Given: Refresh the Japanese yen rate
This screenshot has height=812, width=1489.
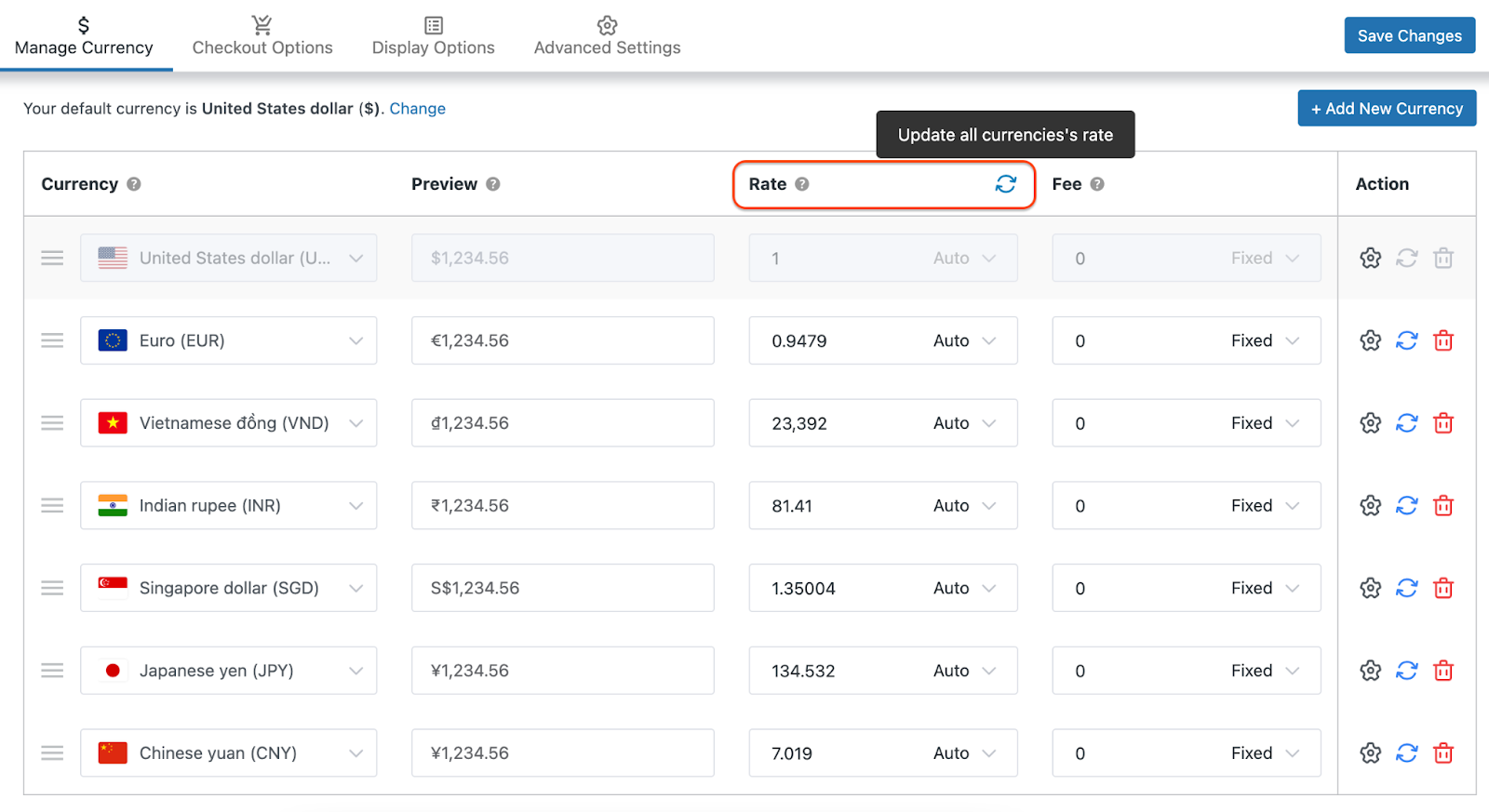Looking at the screenshot, I should point(1406,671).
